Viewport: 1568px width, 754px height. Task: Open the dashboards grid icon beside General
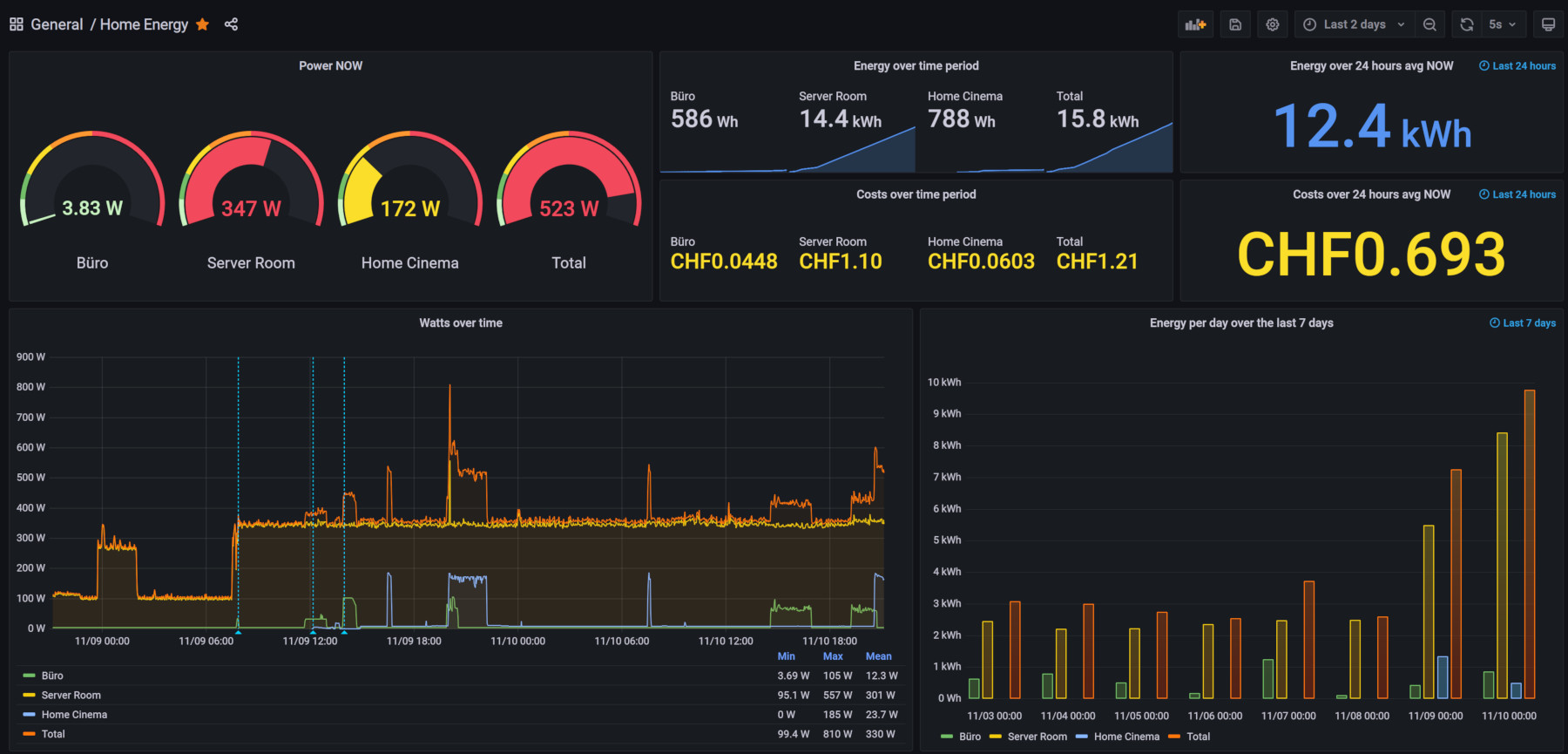pos(17,24)
